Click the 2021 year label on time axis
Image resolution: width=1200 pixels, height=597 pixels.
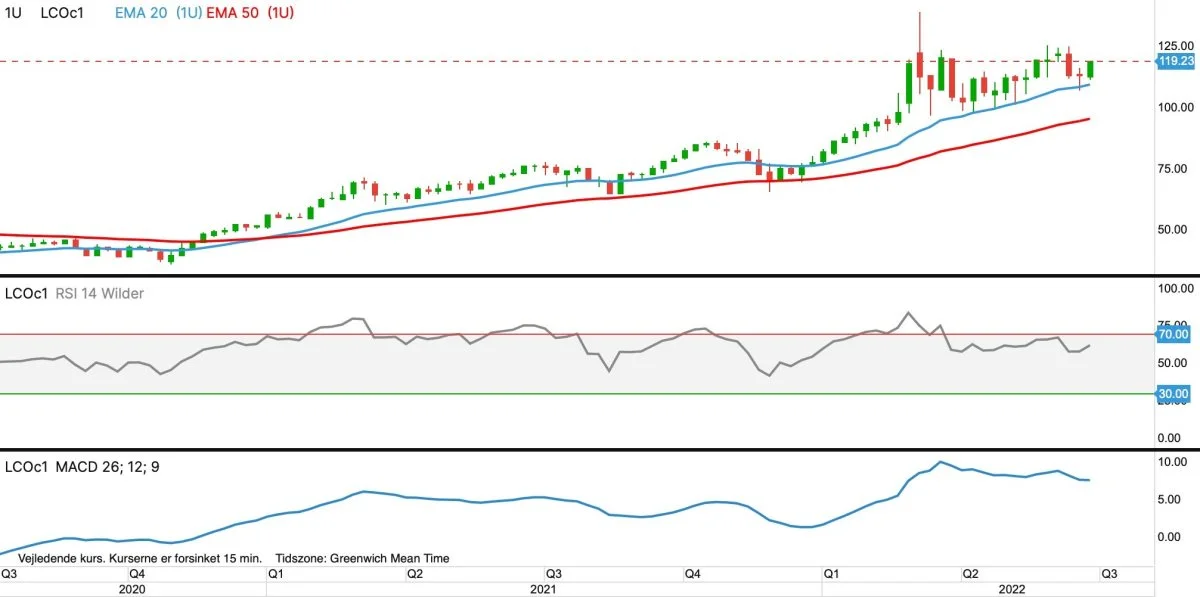(543, 590)
